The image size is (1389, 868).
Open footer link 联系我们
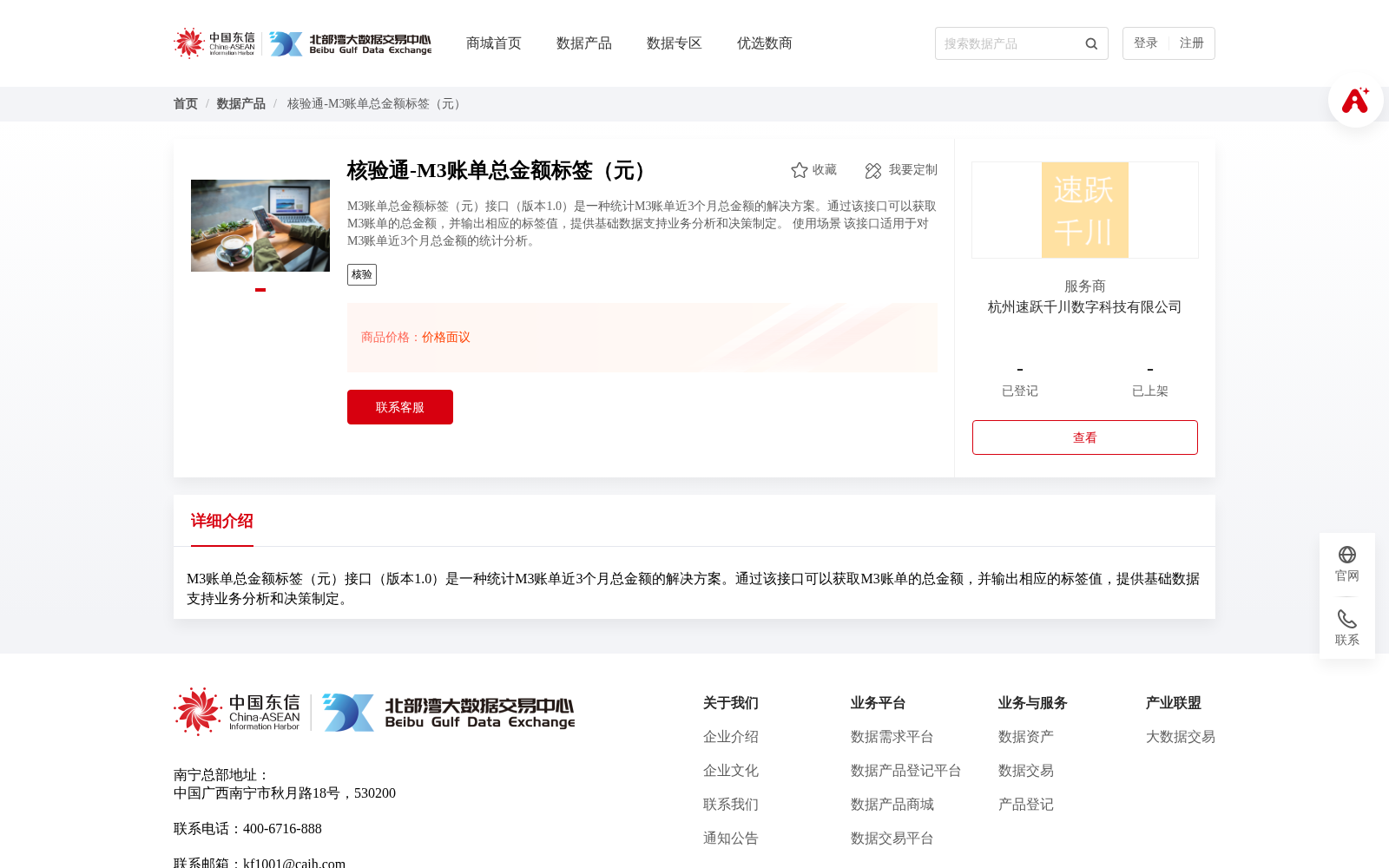click(731, 805)
